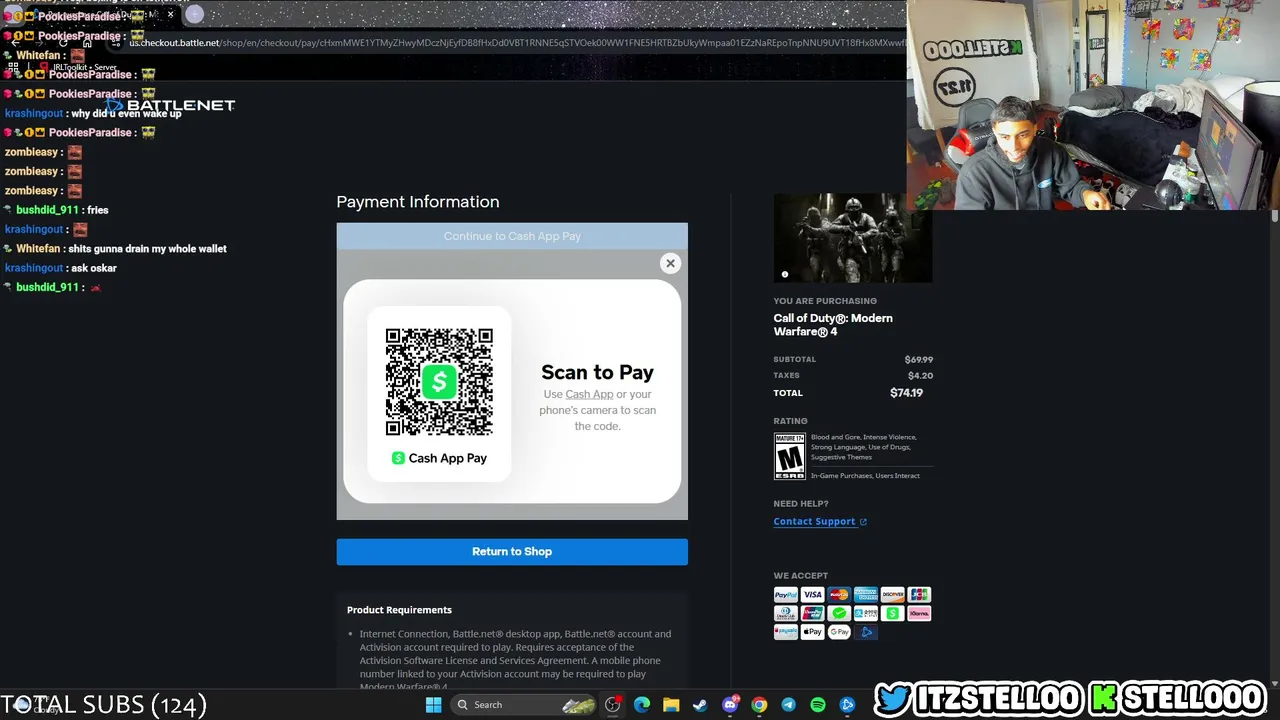Click the WeChat Pay payment icon

click(x=839, y=613)
